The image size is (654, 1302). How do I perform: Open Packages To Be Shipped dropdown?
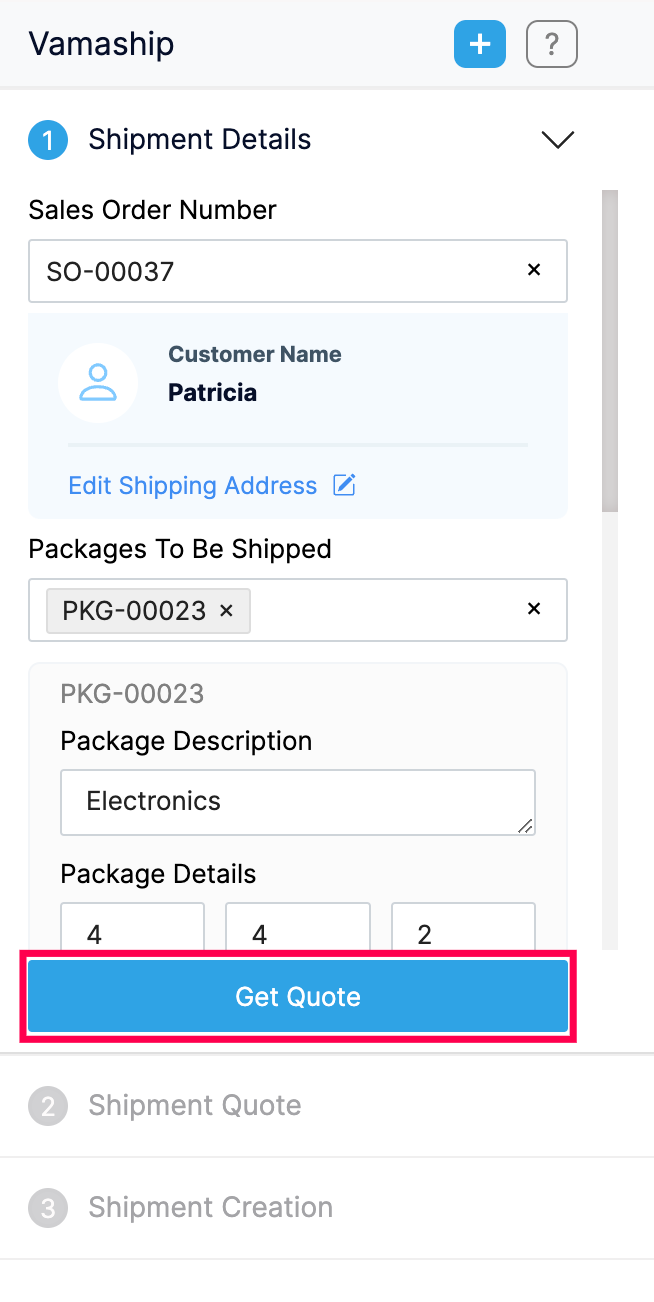coord(390,610)
